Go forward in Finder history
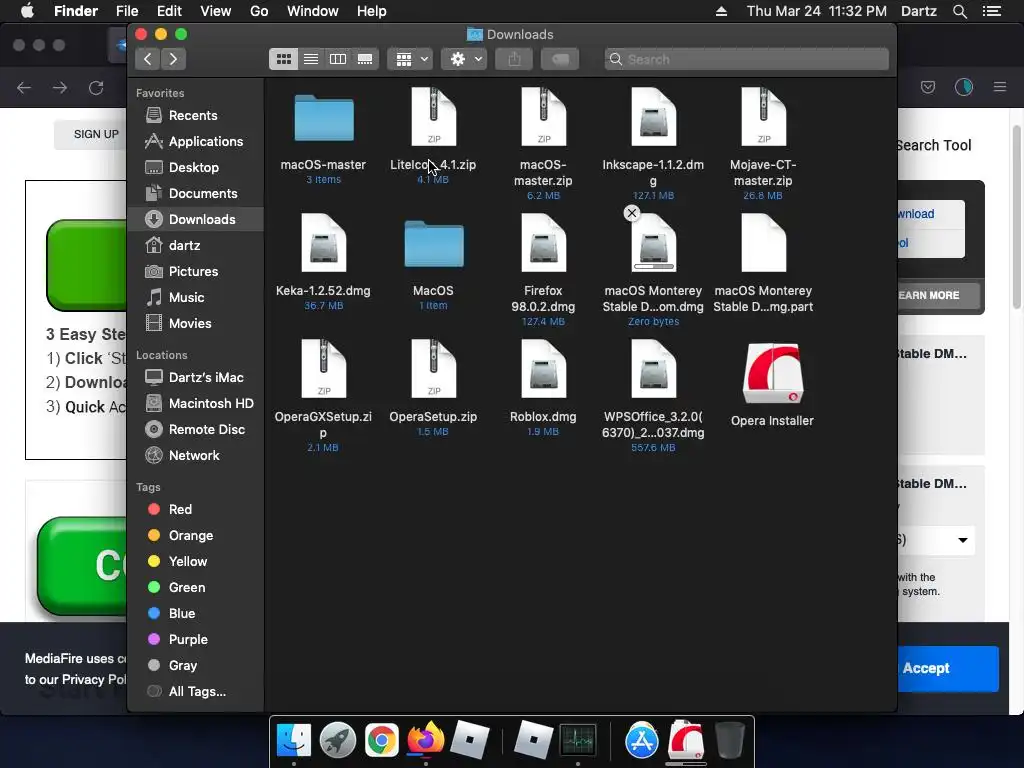Image resolution: width=1024 pixels, height=768 pixels. pos(173,59)
